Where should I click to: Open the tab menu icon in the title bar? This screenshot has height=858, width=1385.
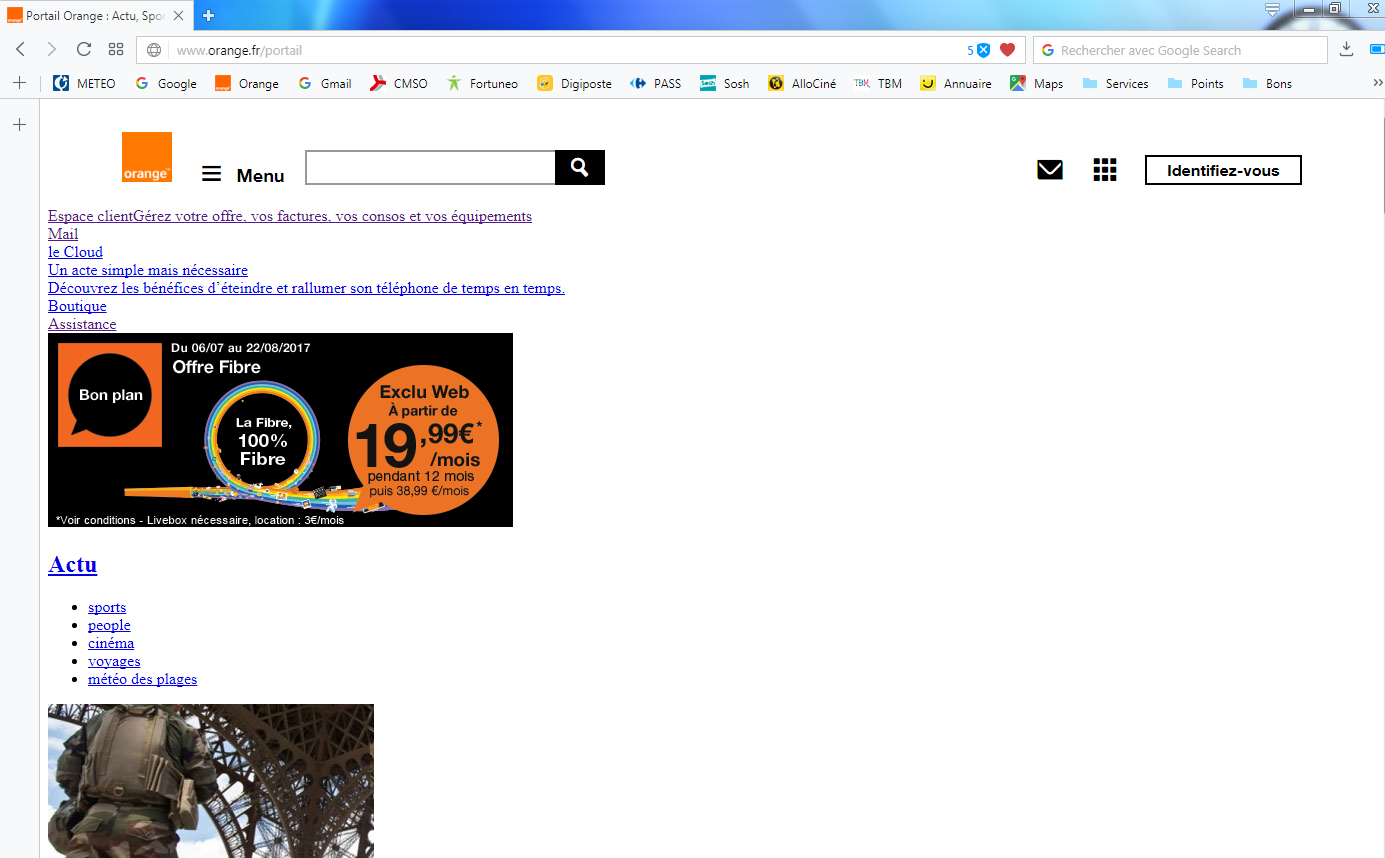click(x=1273, y=10)
